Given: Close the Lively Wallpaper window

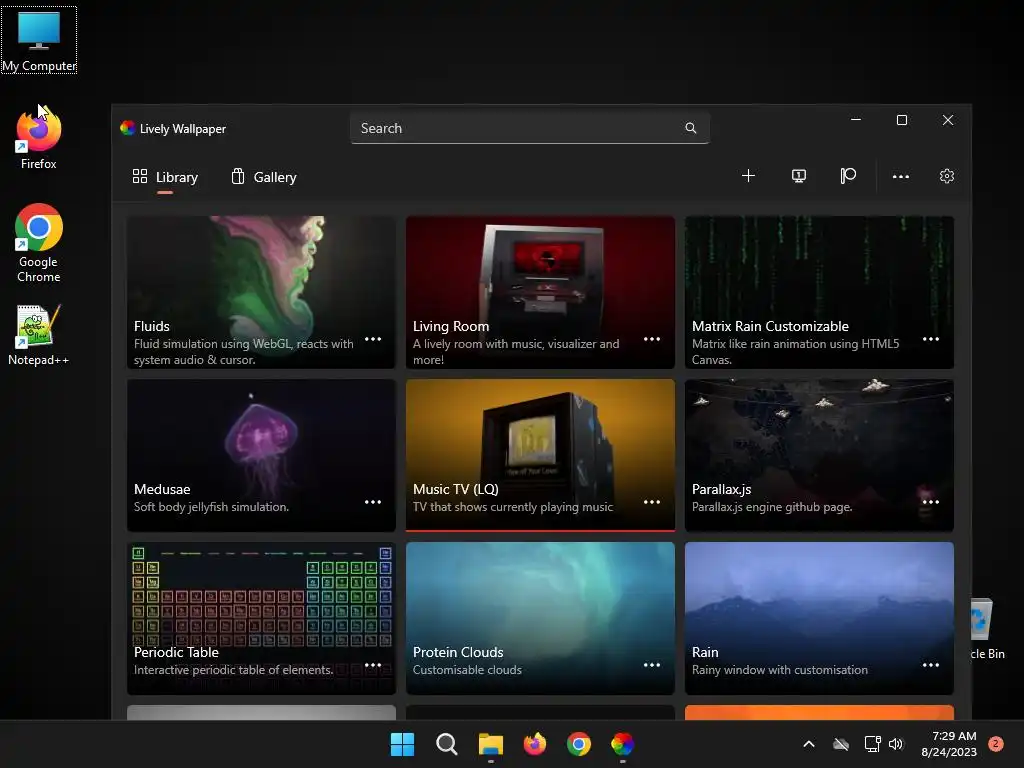Looking at the screenshot, I should (x=948, y=120).
